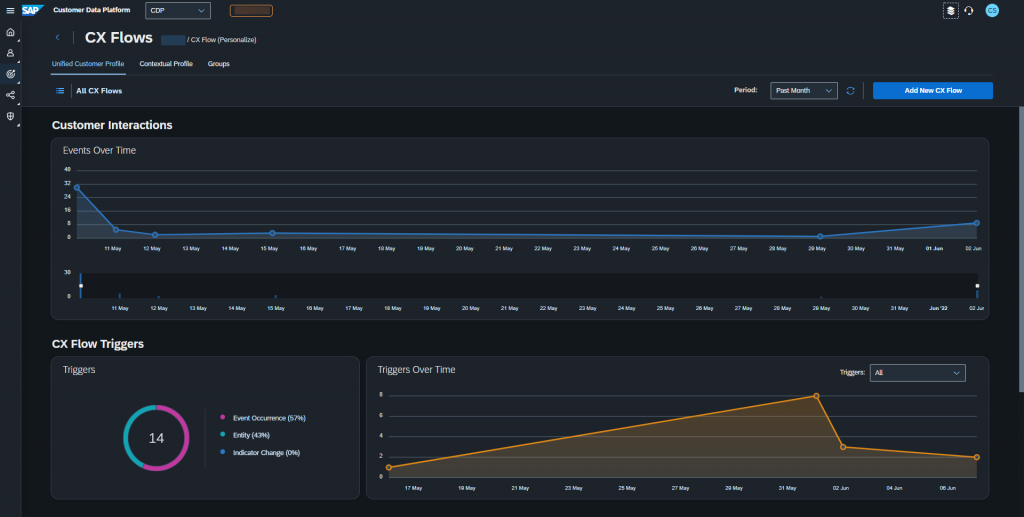Click the triggers point valued 3

(x=843, y=447)
